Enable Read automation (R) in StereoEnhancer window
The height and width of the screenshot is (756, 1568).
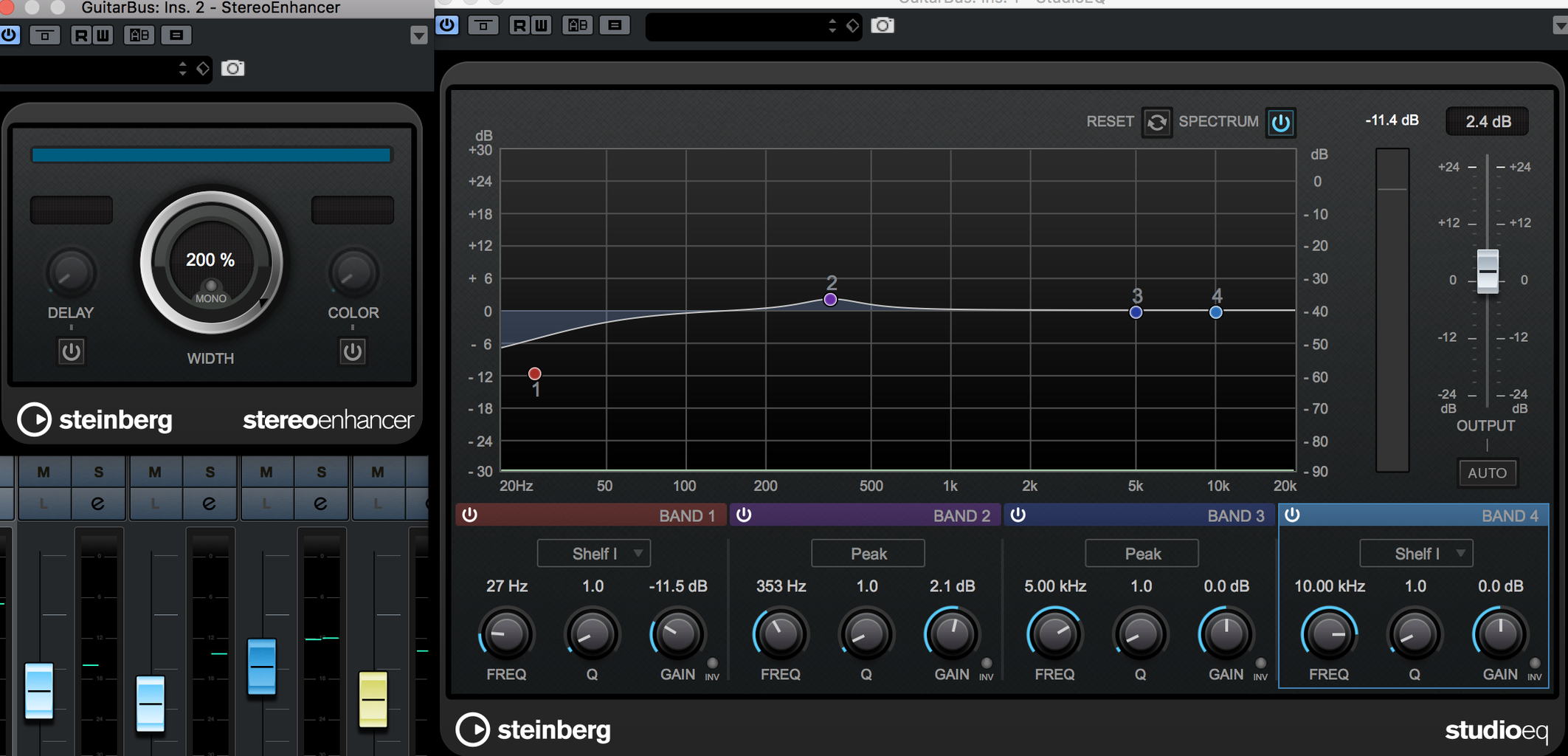coord(81,35)
